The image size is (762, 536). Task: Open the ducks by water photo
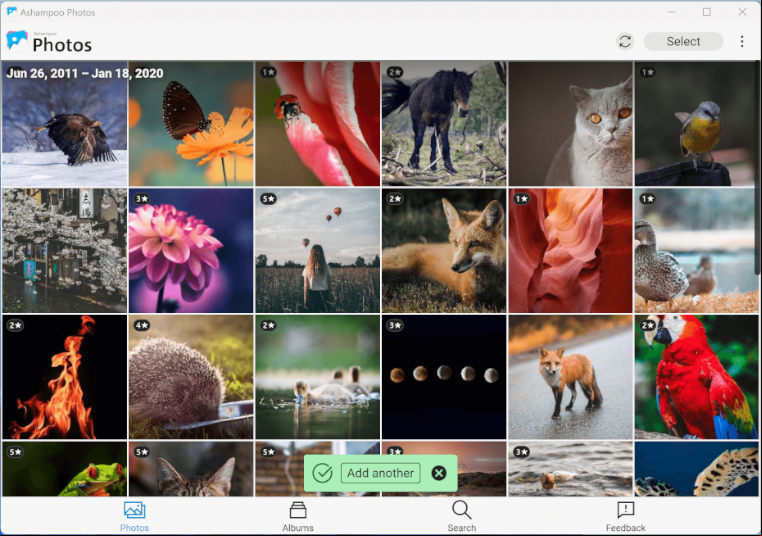point(695,250)
